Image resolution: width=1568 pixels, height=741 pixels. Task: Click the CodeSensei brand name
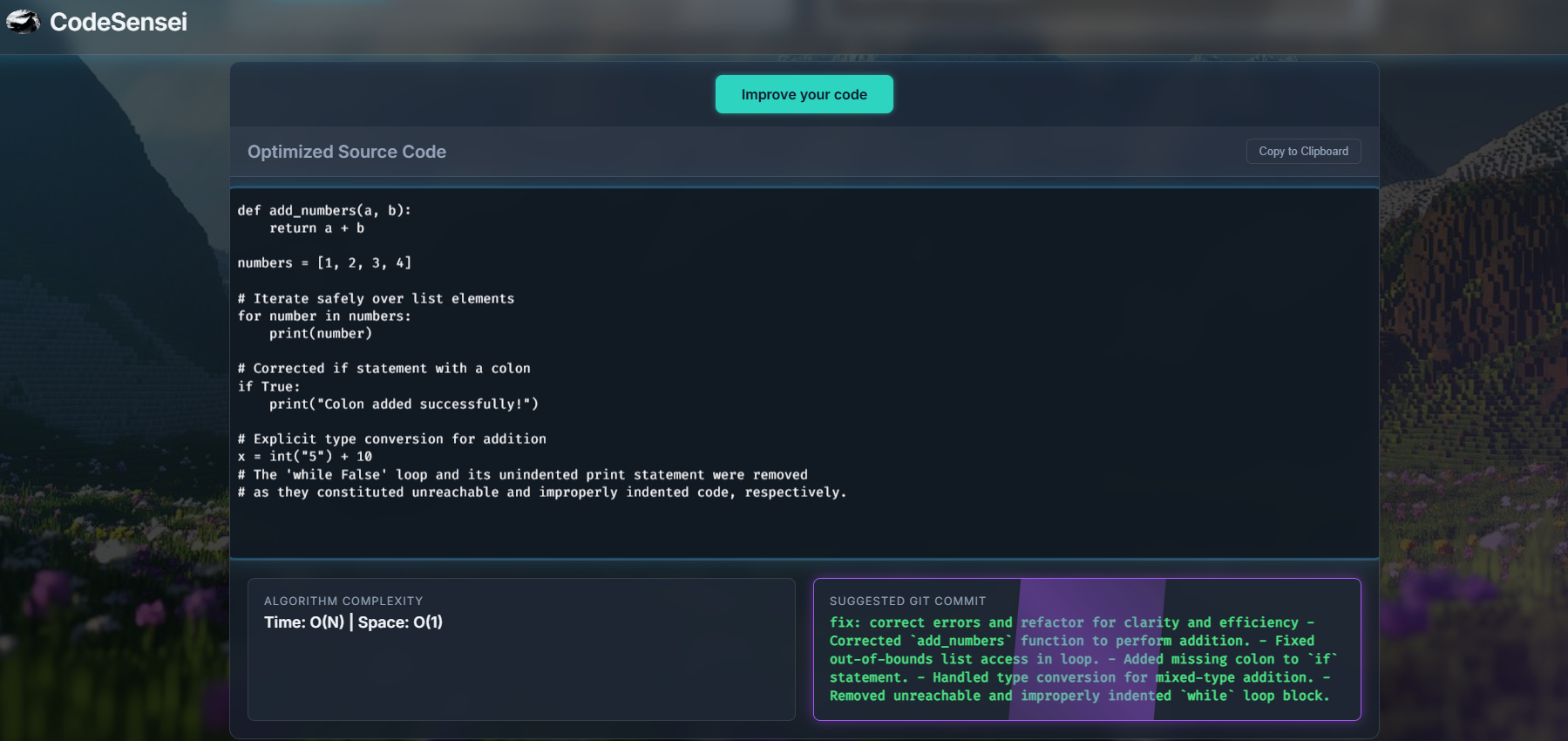click(x=119, y=22)
